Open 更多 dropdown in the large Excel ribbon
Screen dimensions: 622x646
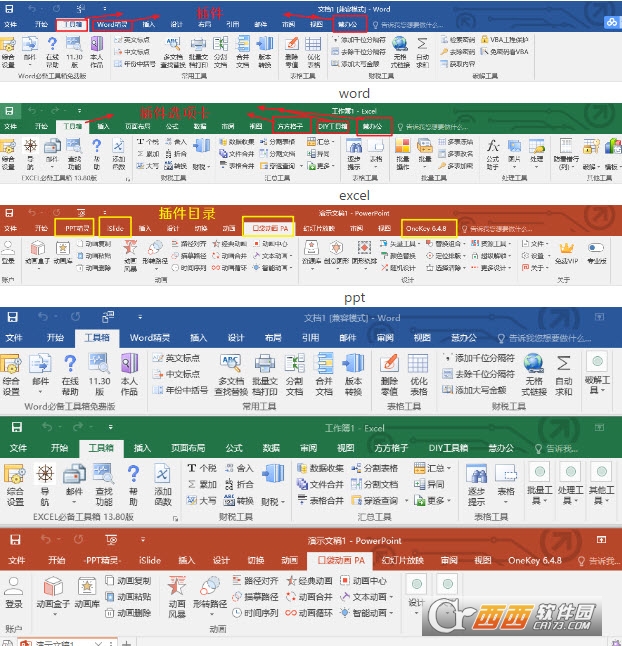click(x=432, y=501)
